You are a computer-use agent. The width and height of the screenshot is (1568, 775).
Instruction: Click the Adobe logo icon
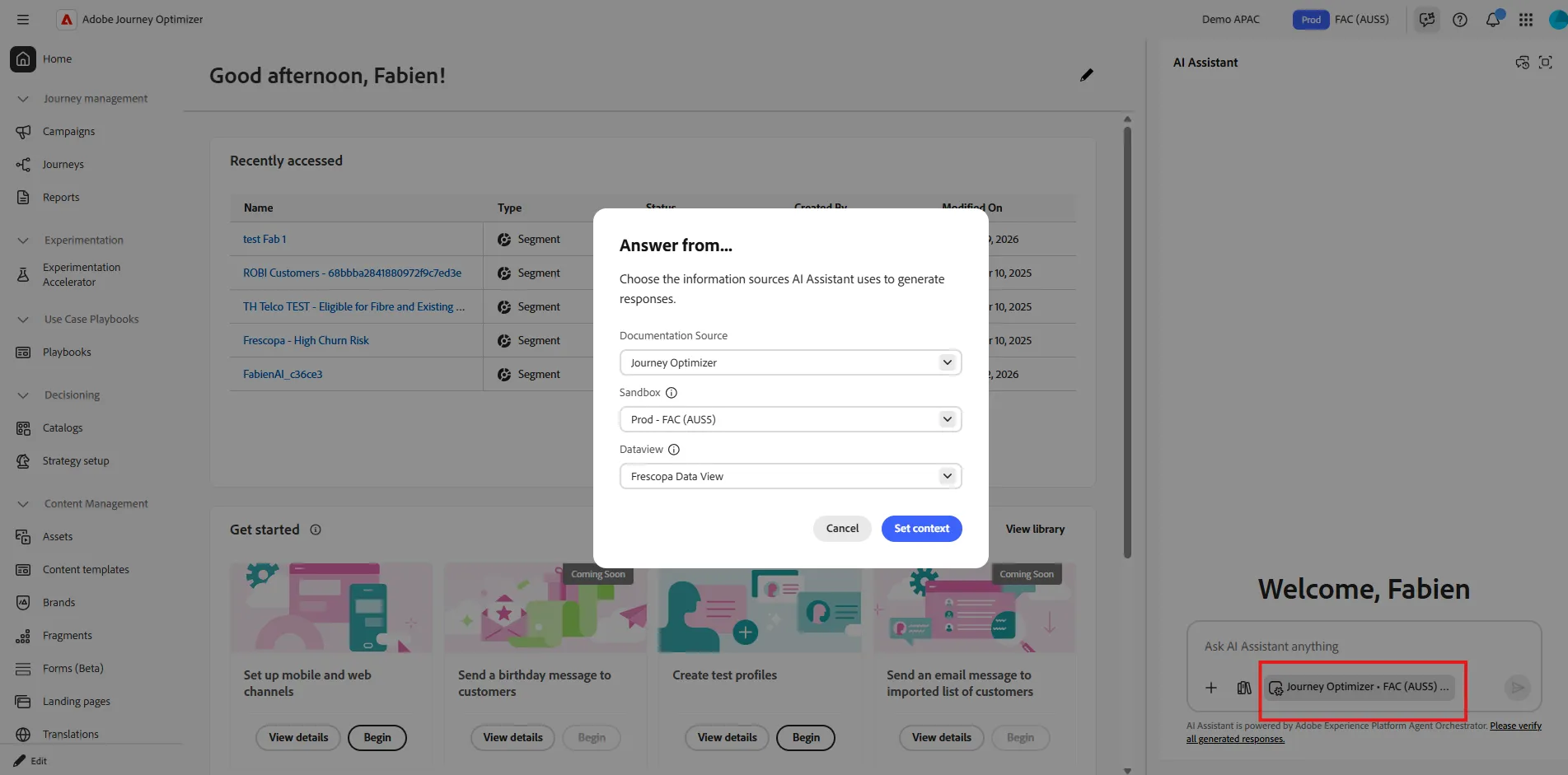click(67, 19)
